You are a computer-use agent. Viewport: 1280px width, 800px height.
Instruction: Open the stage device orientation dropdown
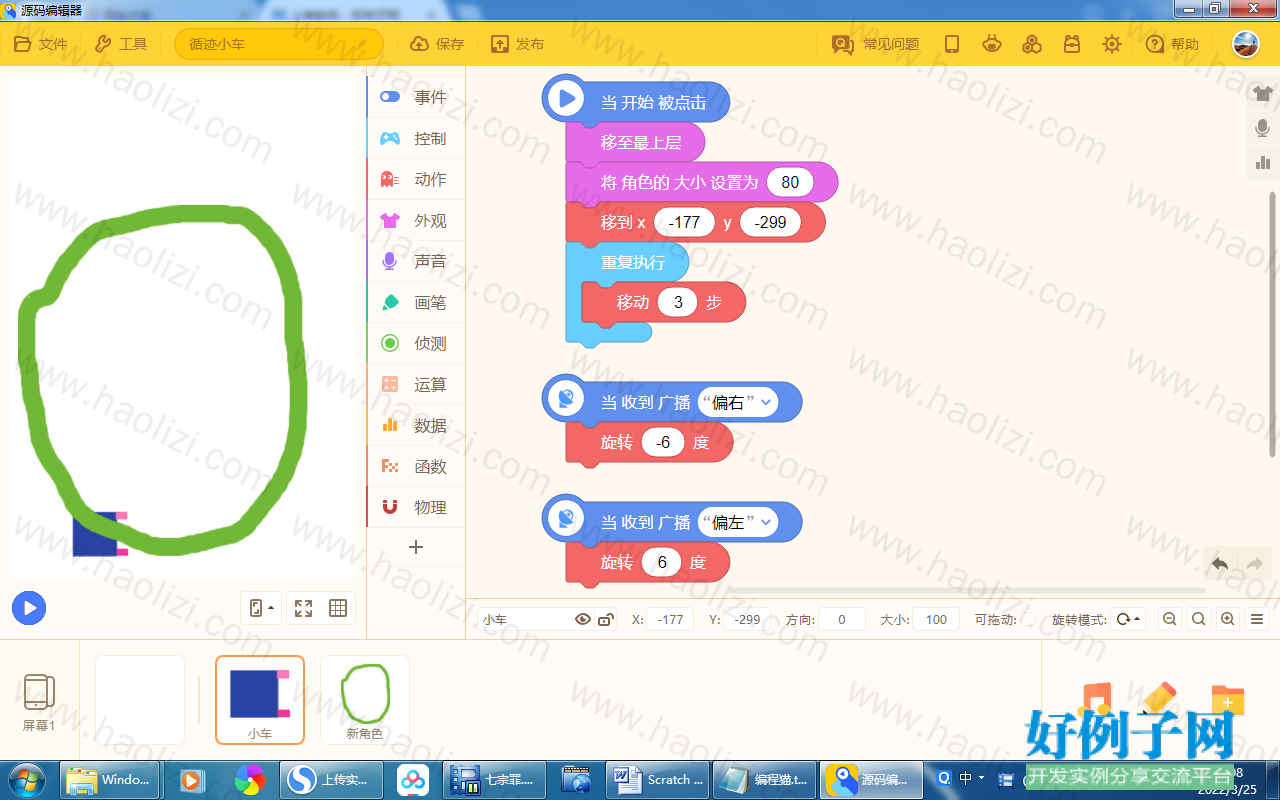point(261,608)
